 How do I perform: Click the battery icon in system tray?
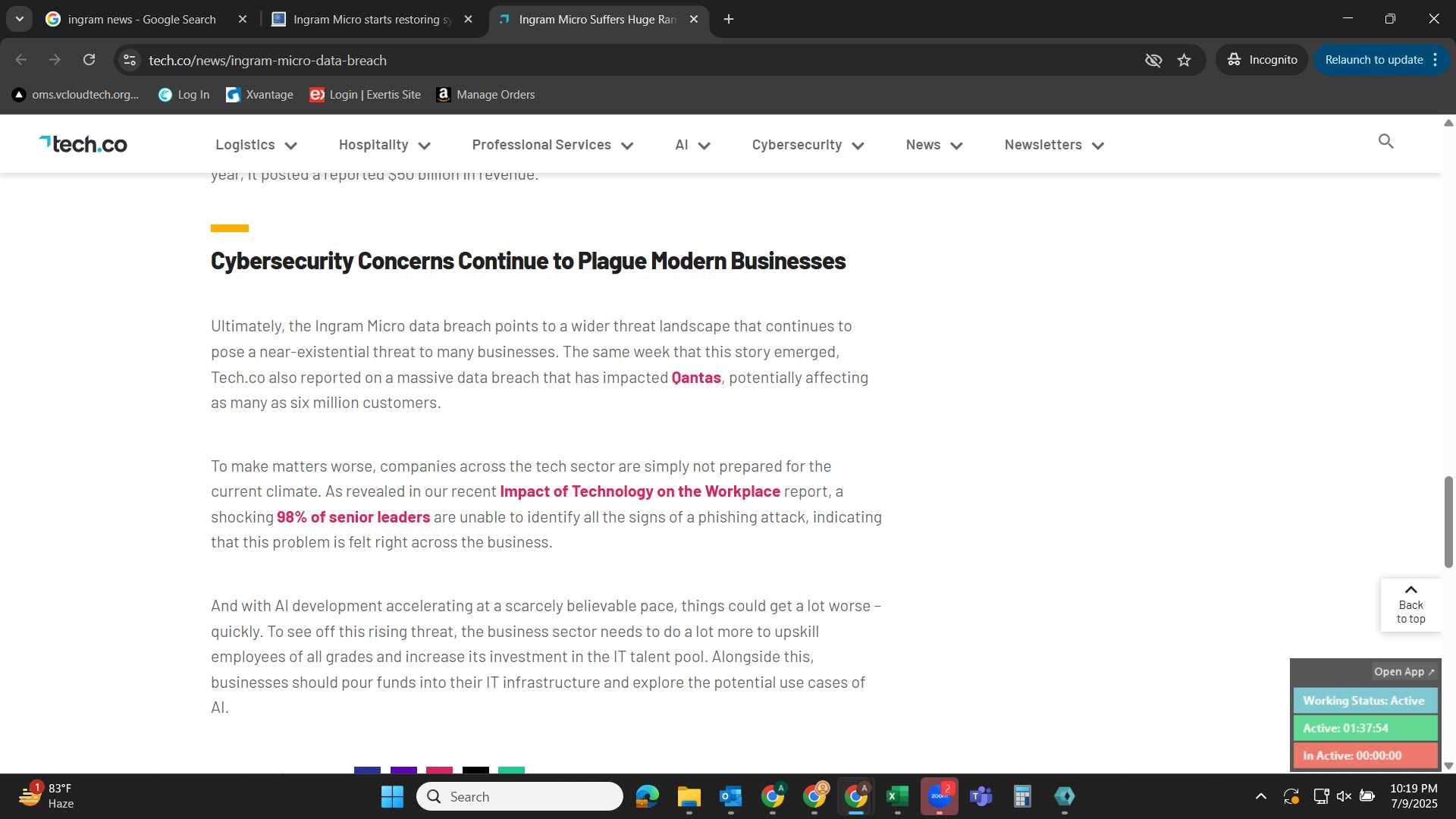click(x=1367, y=796)
